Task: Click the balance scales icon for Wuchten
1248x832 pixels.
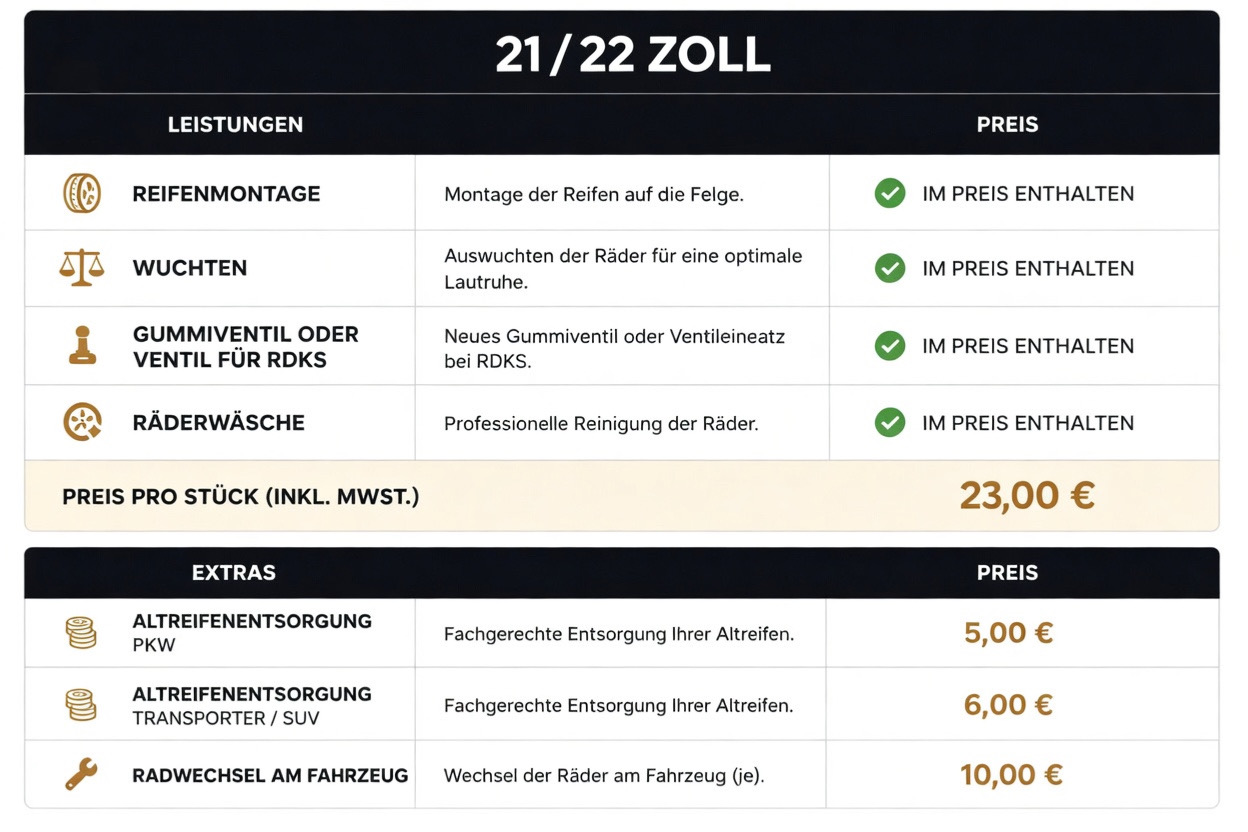Action: click(82, 268)
